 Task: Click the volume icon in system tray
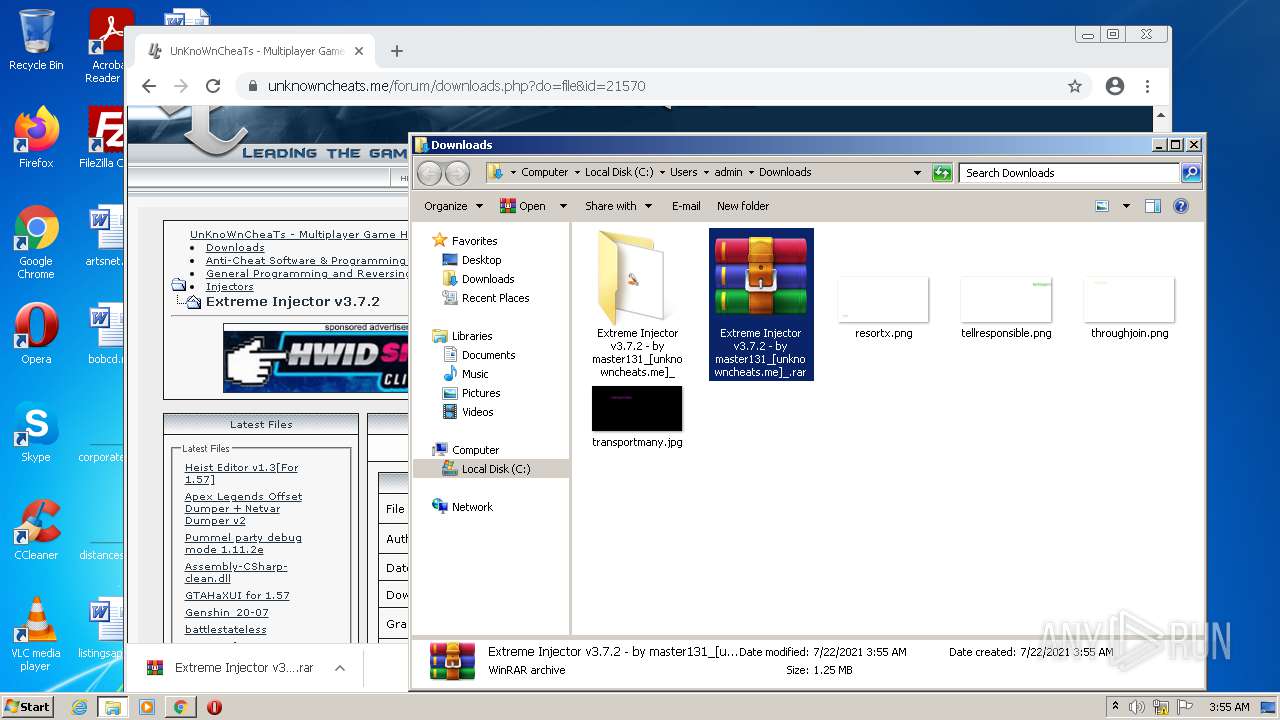(1137, 707)
